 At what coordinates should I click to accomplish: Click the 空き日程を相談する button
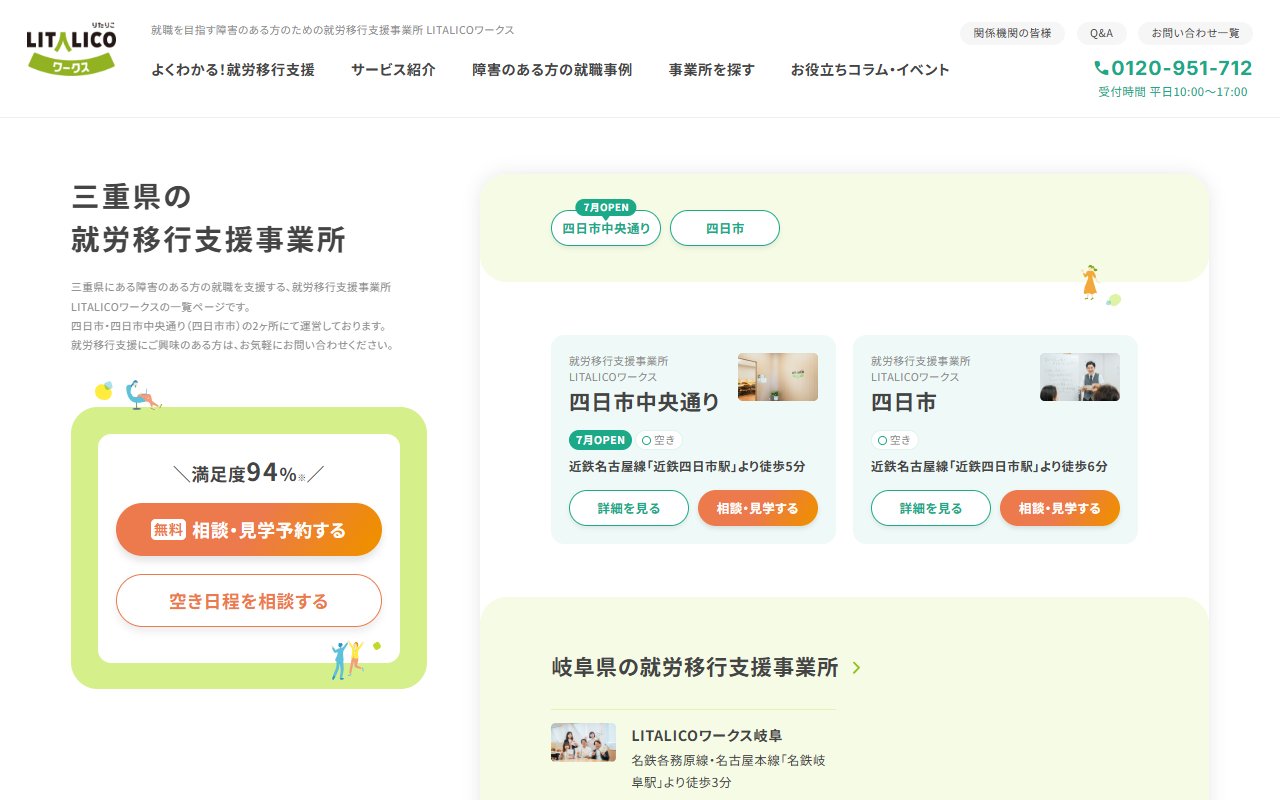249,601
